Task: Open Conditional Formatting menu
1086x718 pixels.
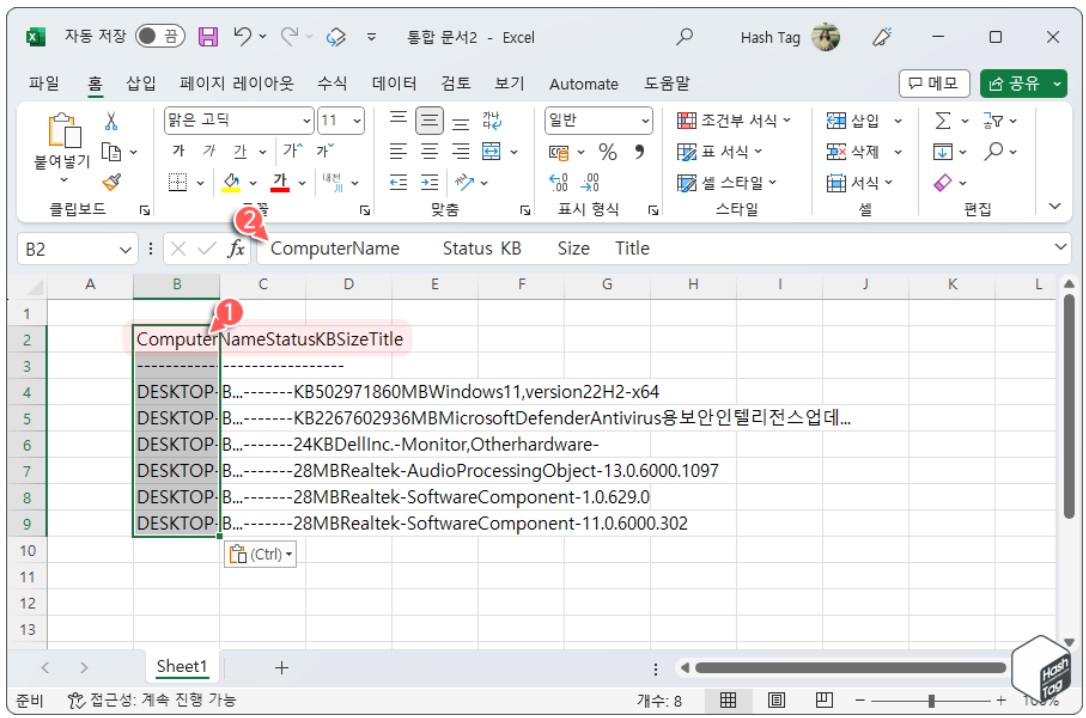Action: [734, 120]
